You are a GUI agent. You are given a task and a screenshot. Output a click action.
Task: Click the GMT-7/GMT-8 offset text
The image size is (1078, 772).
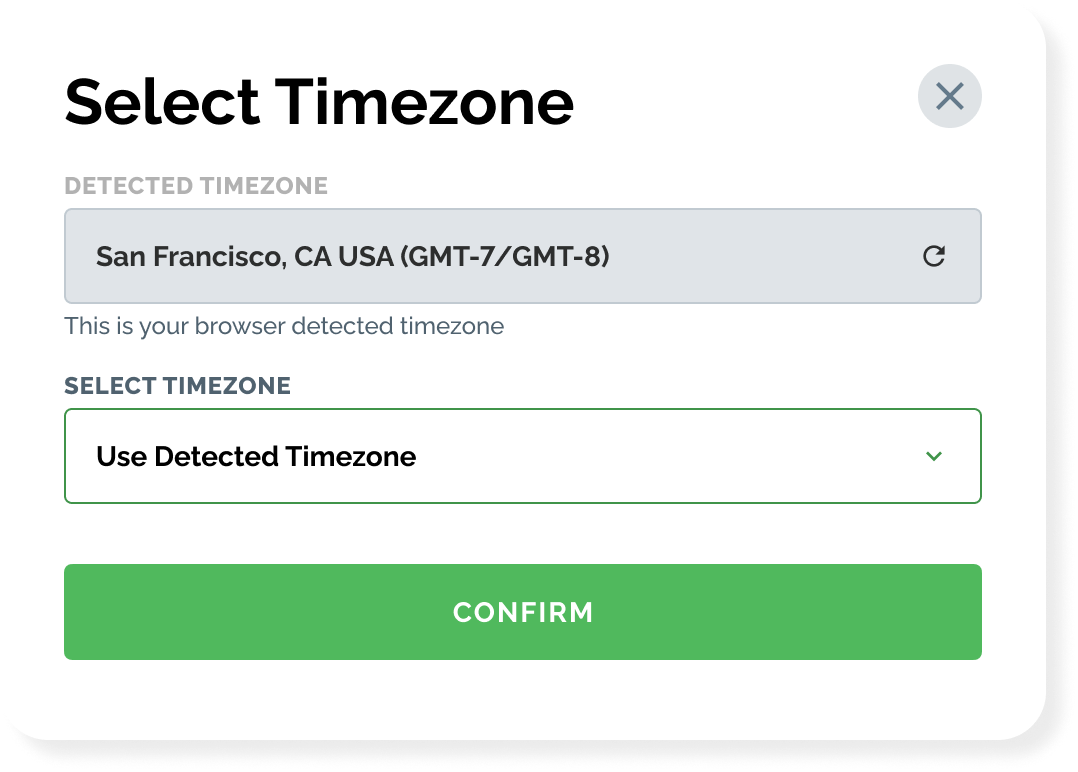point(505,257)
